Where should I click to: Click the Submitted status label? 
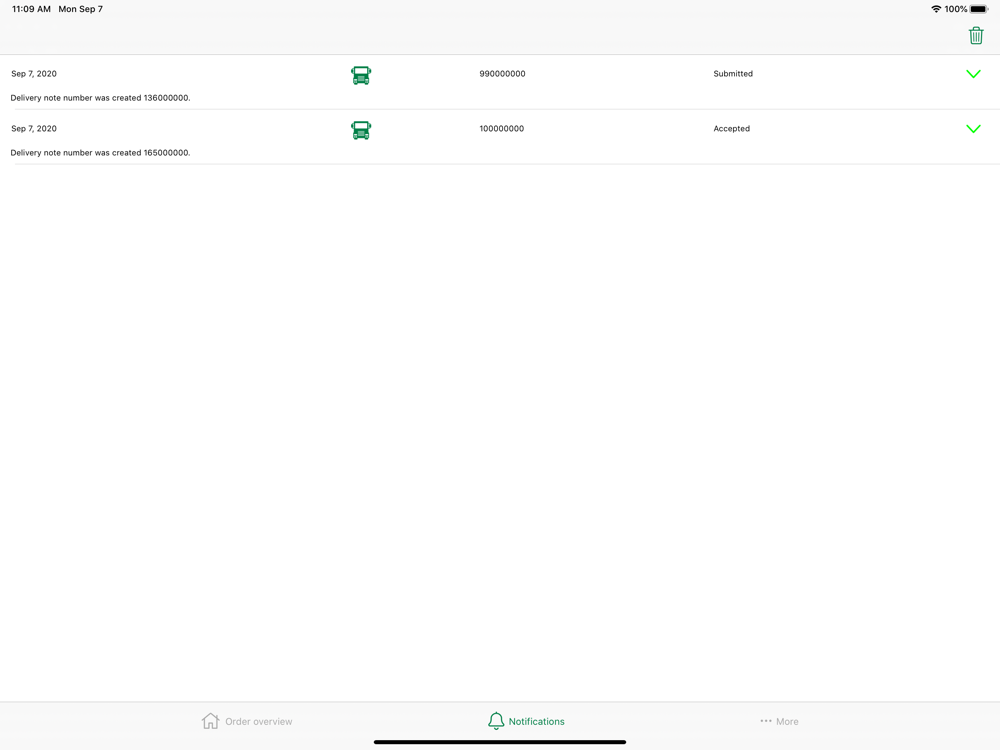tap(733, 74)
